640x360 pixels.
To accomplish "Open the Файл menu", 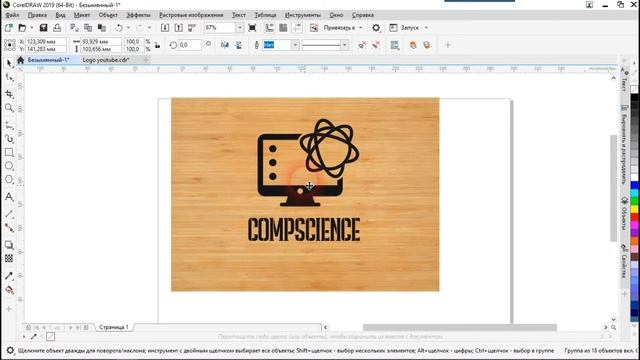I will click(12, 15).
